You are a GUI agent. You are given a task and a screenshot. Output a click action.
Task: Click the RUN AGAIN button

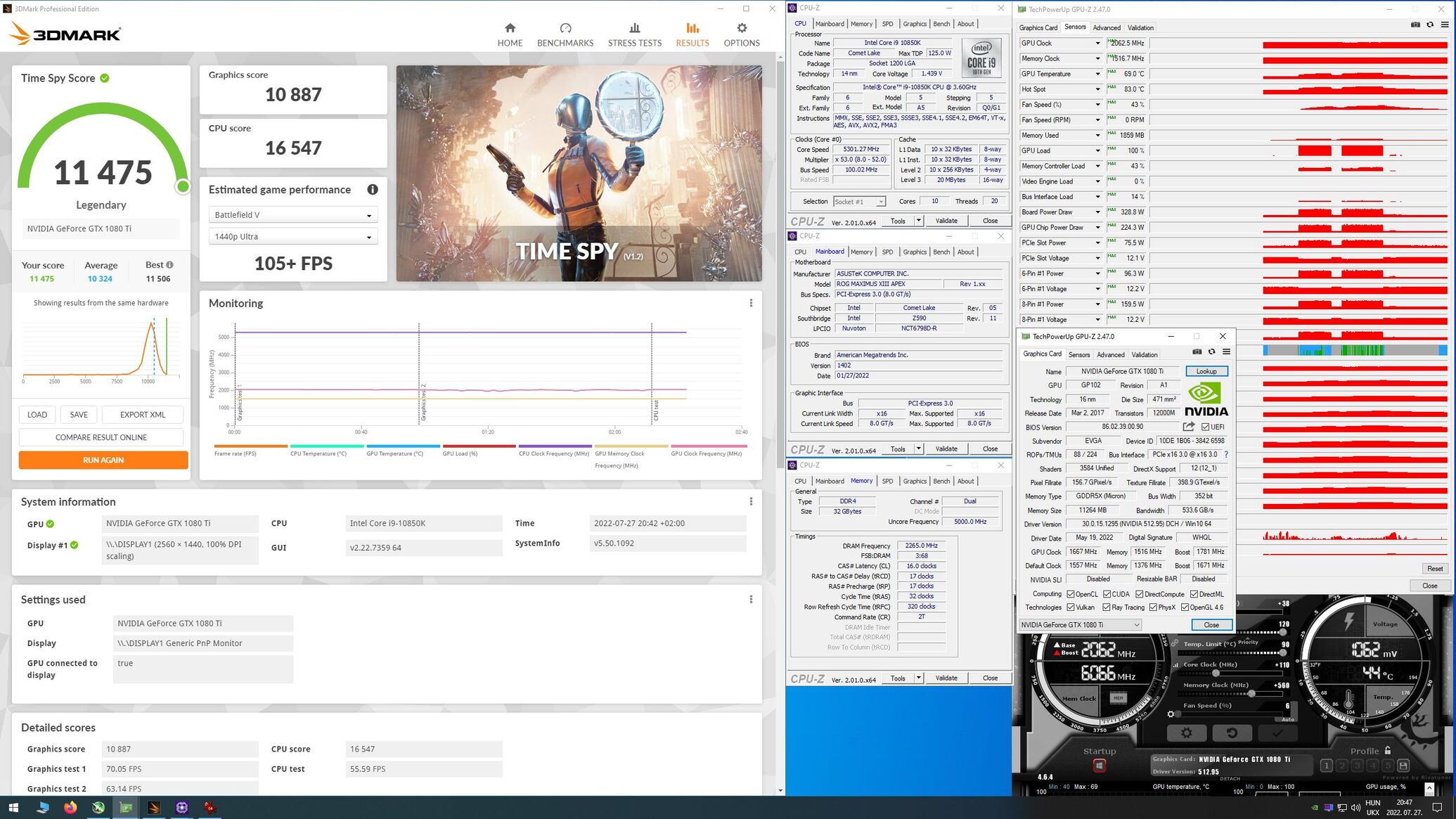[103, 460]
